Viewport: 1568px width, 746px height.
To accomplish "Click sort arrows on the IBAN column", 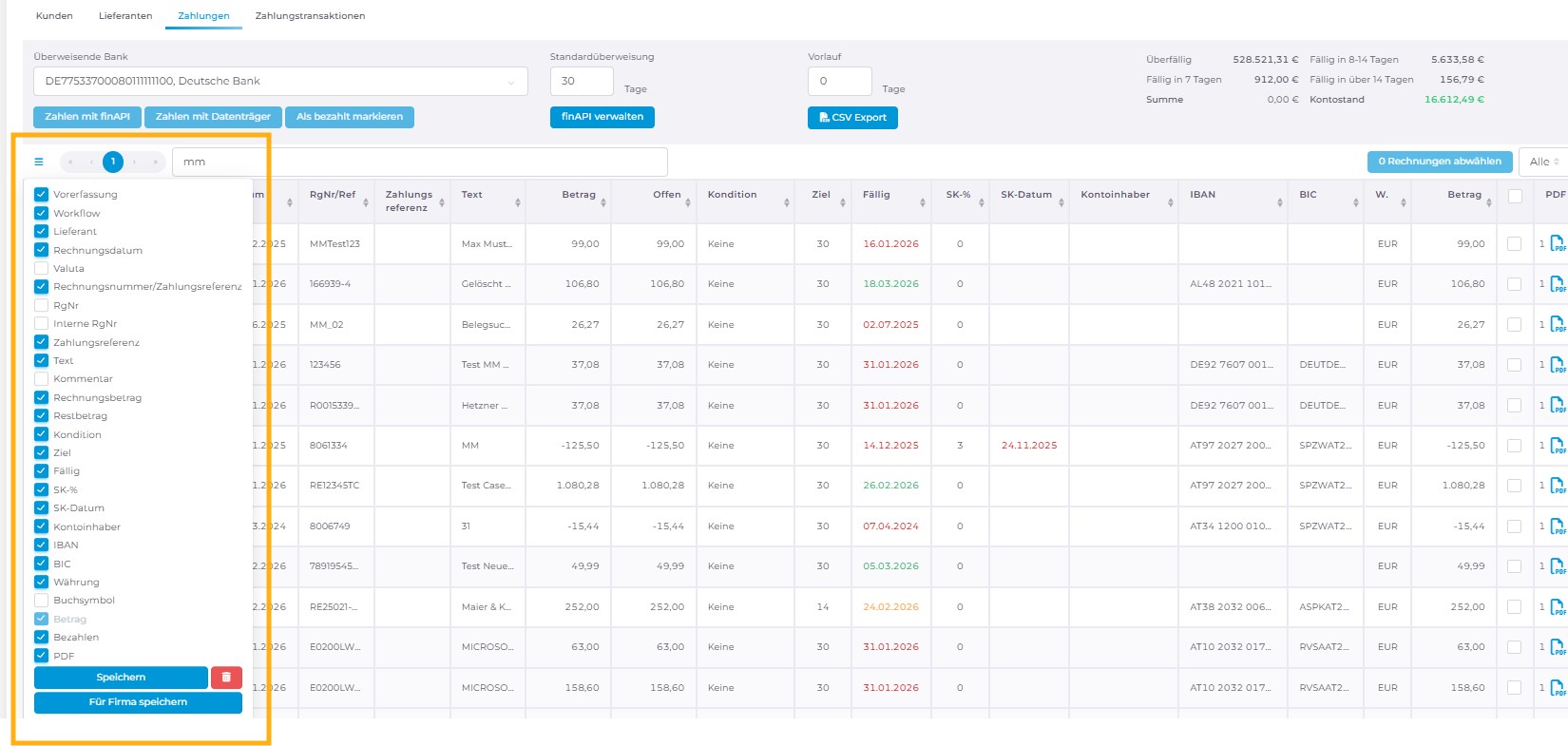I will coord(1279,201).
